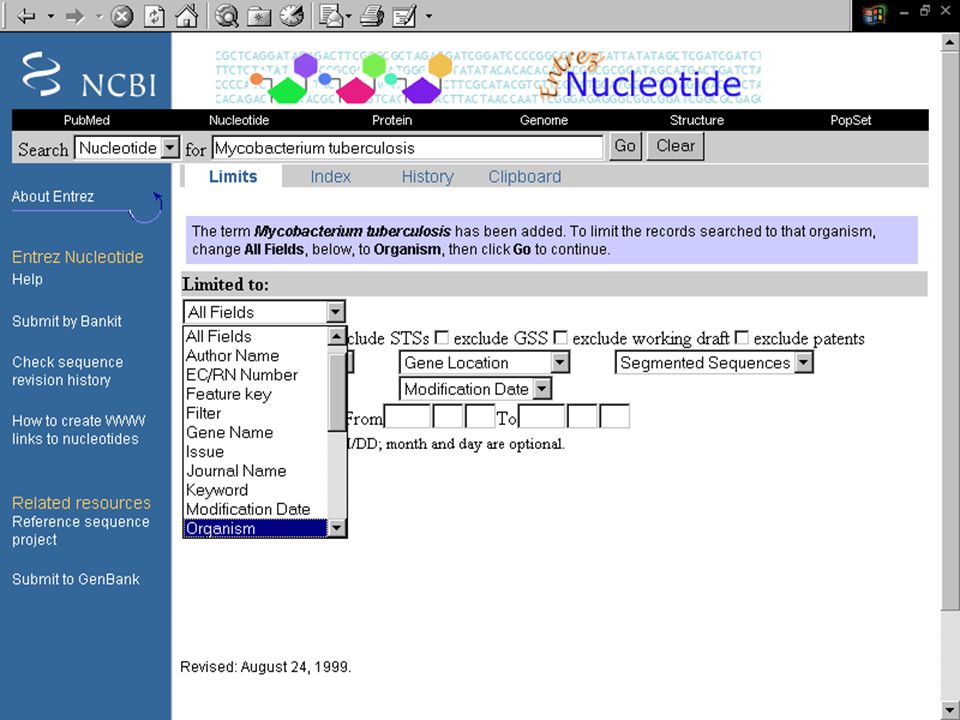
Task: Click the To year input box
Action: [x=542, y=417]
